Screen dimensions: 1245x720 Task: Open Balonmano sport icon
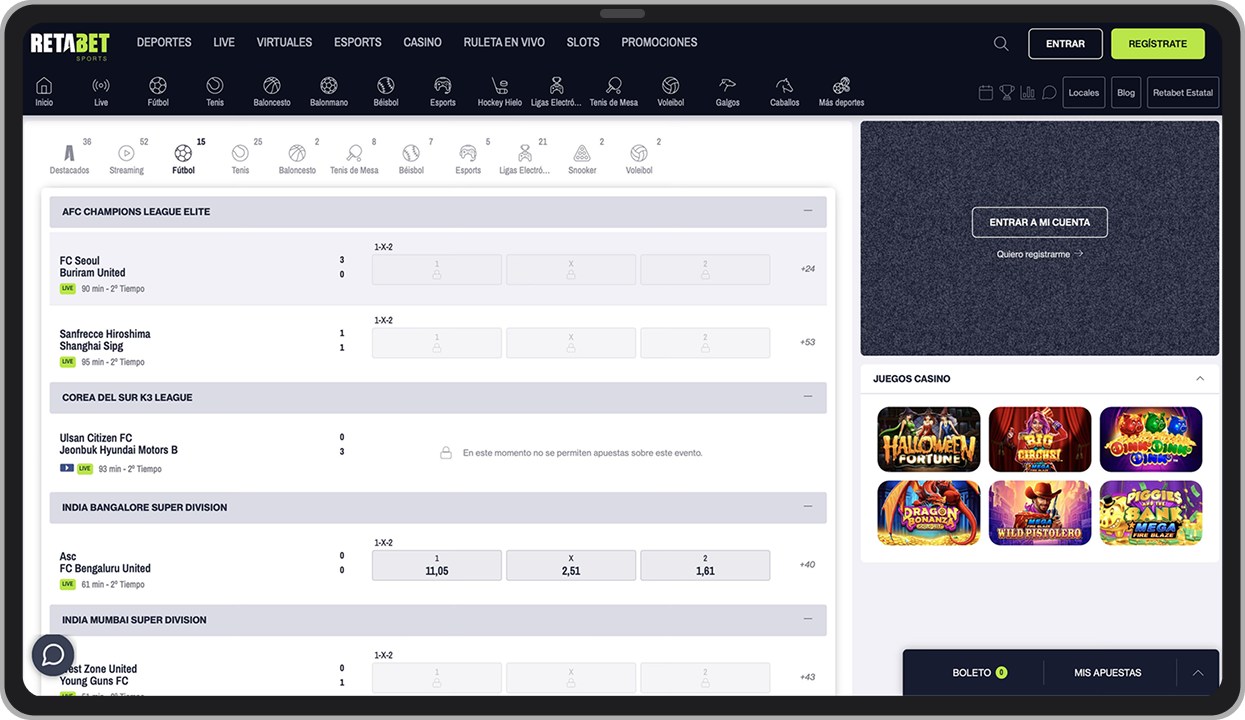pyautogui.click(x=329, y=92)
